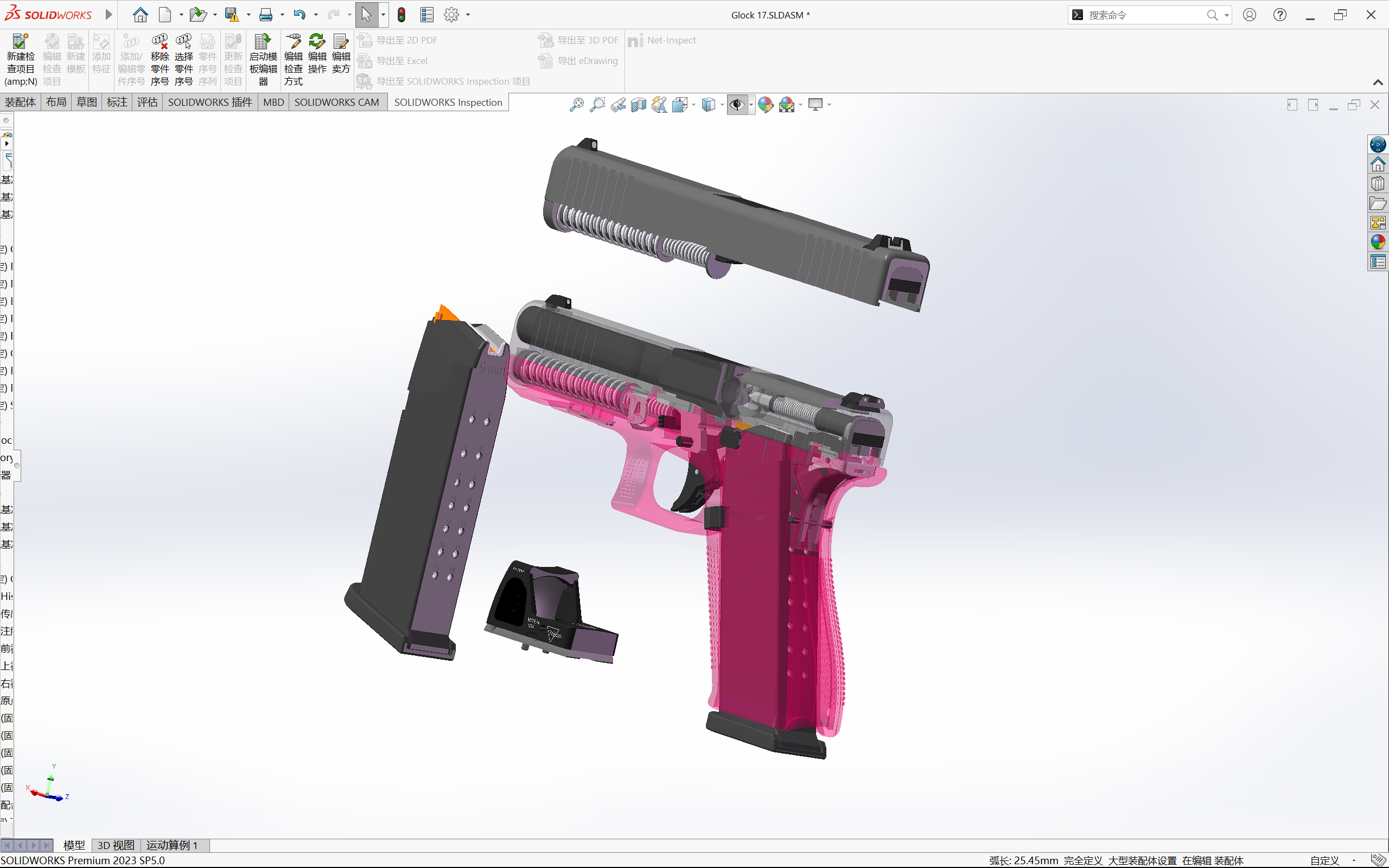Image resolution: width=1389 pixels, height=868 pixels.
Task: Click 自定义 units in status bar
Action: point(1324,860)
